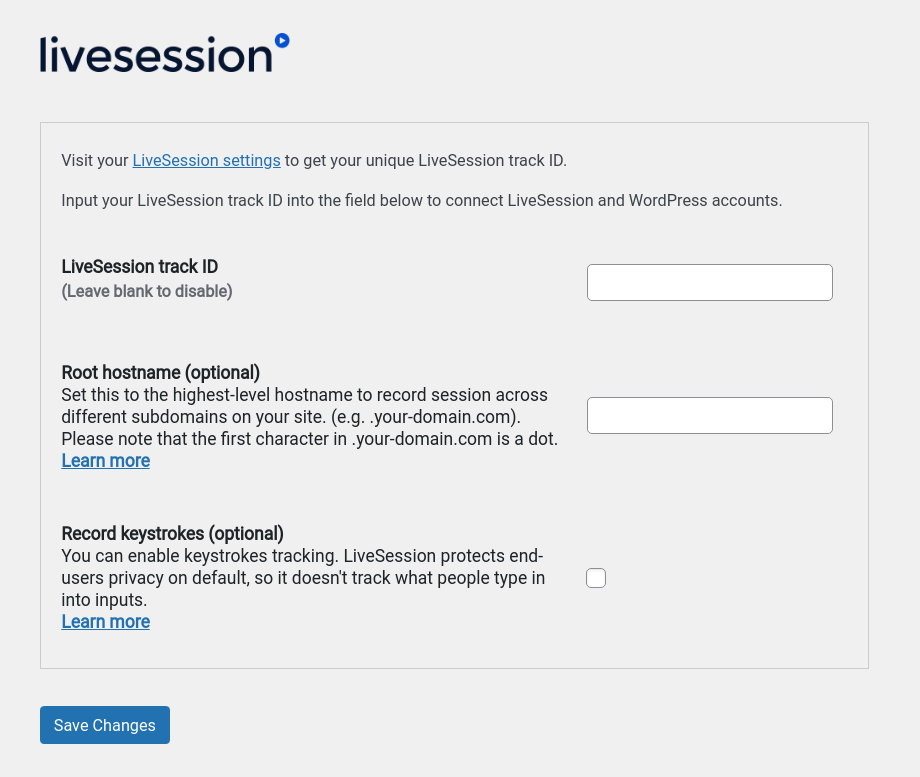Image resolution: width=920 pixels, height=777 pixels.
Task: Click into the LiveSession track ID field
Action: point(709,282)
